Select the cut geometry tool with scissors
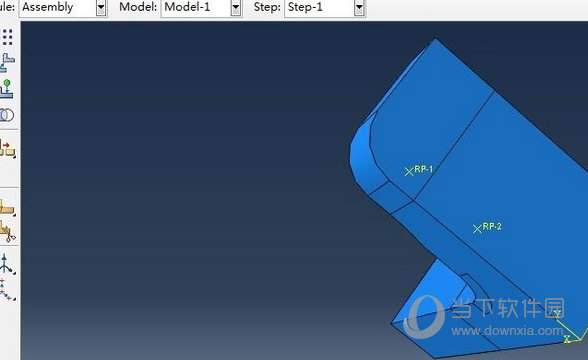 pos(8,231)
